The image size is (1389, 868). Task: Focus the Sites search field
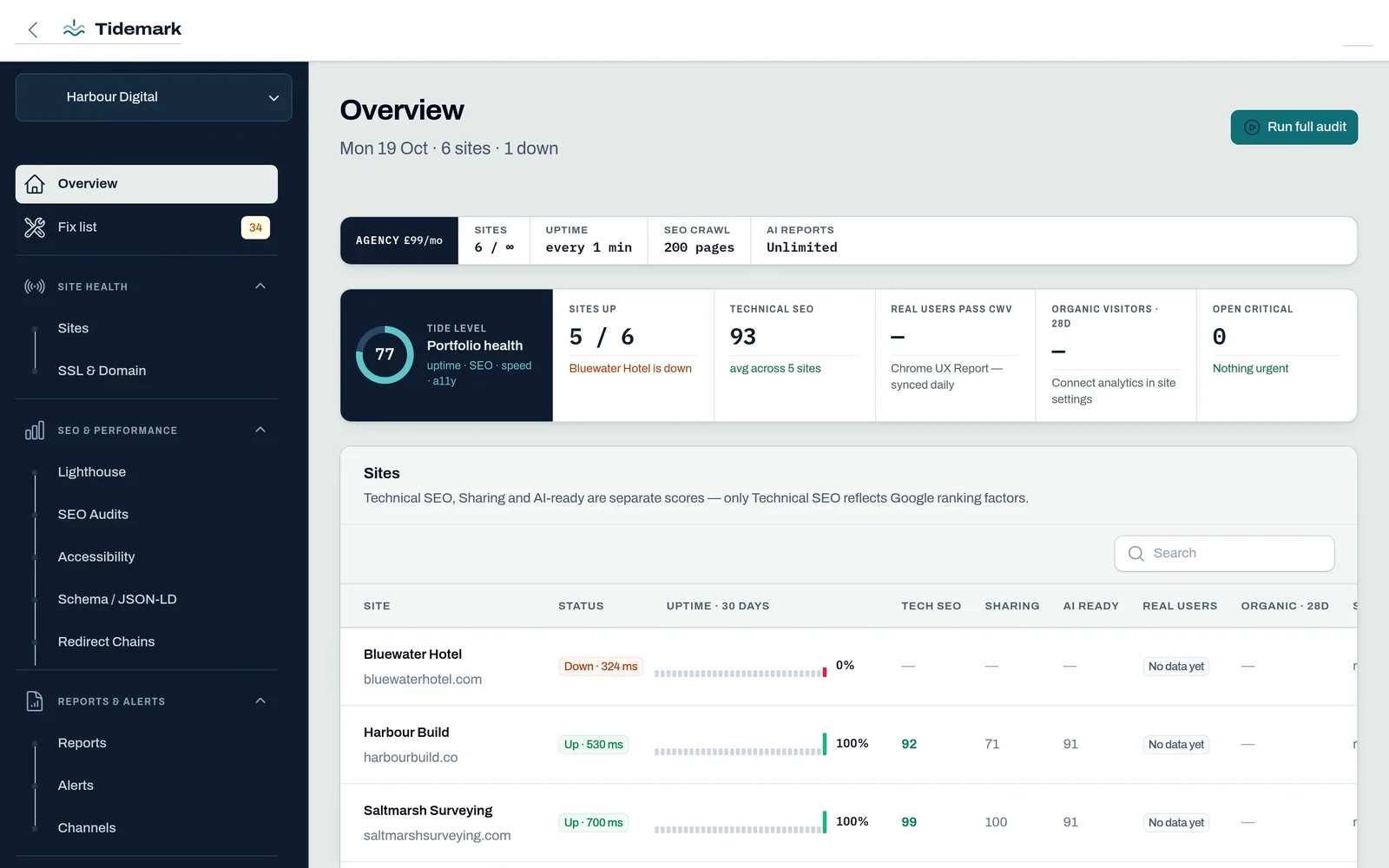click(1224, 554)
